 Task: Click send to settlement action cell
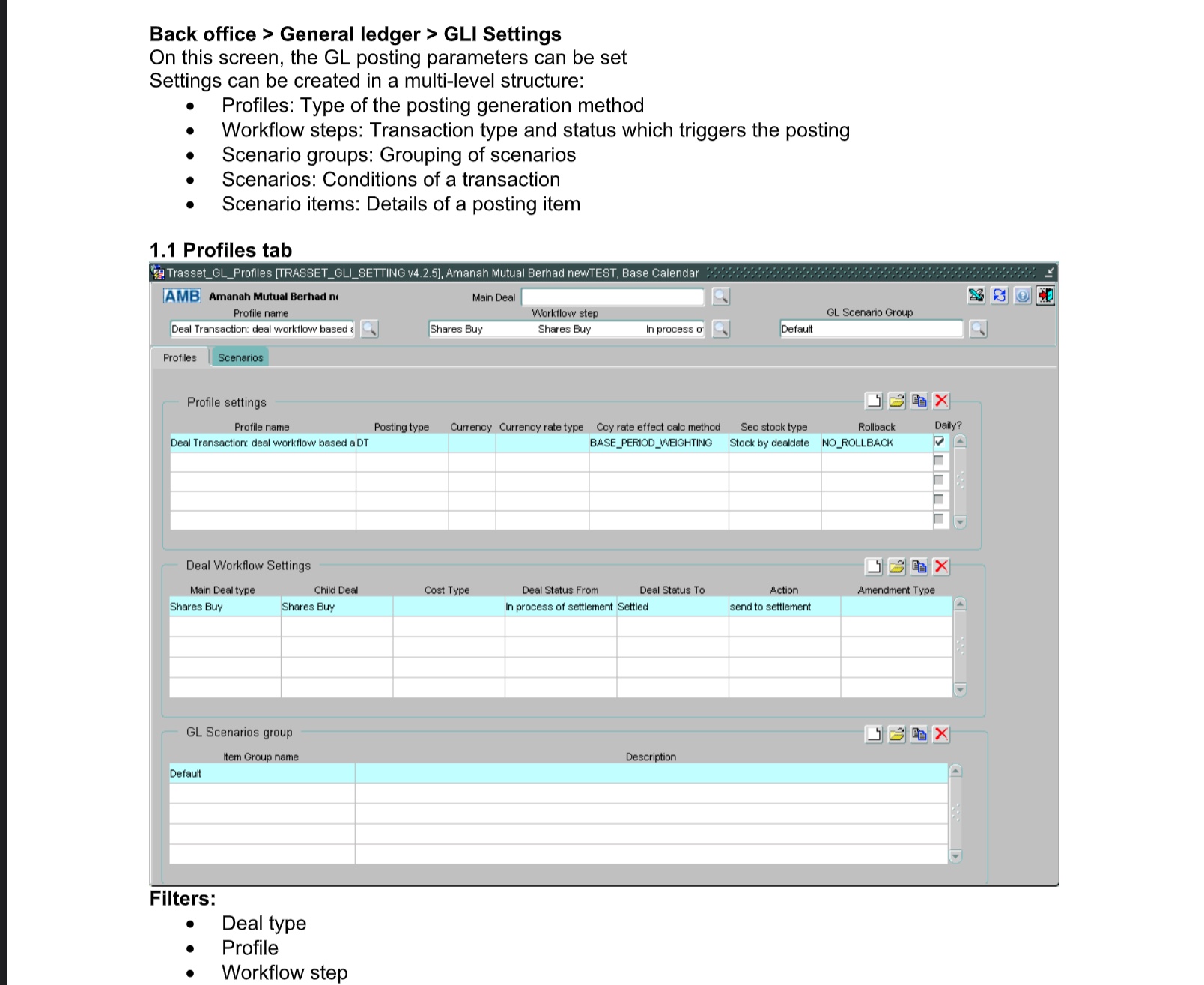pyautogui.click(x=785, y=607)
